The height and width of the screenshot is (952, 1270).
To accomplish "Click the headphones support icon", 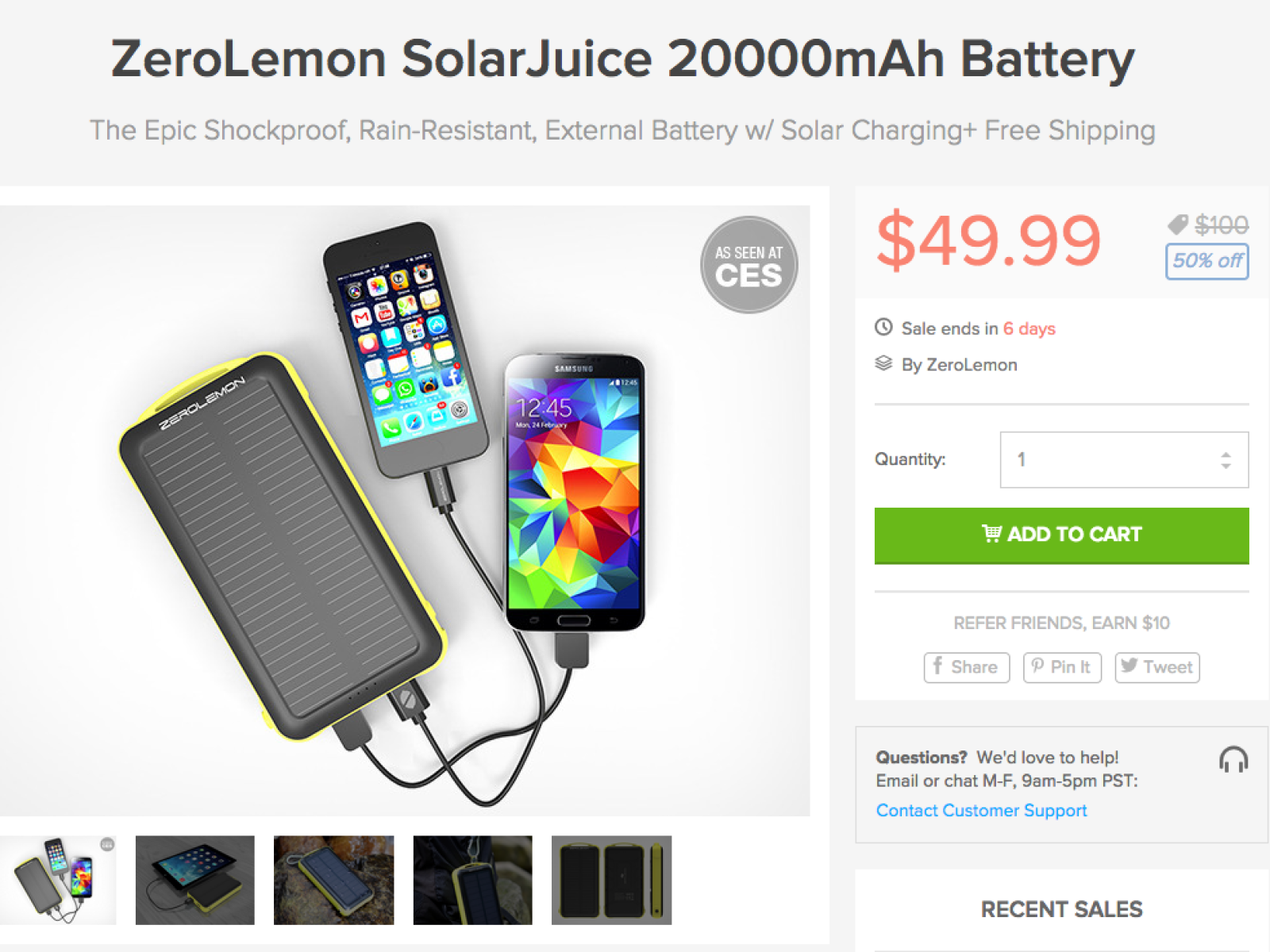I will 1233,759.
